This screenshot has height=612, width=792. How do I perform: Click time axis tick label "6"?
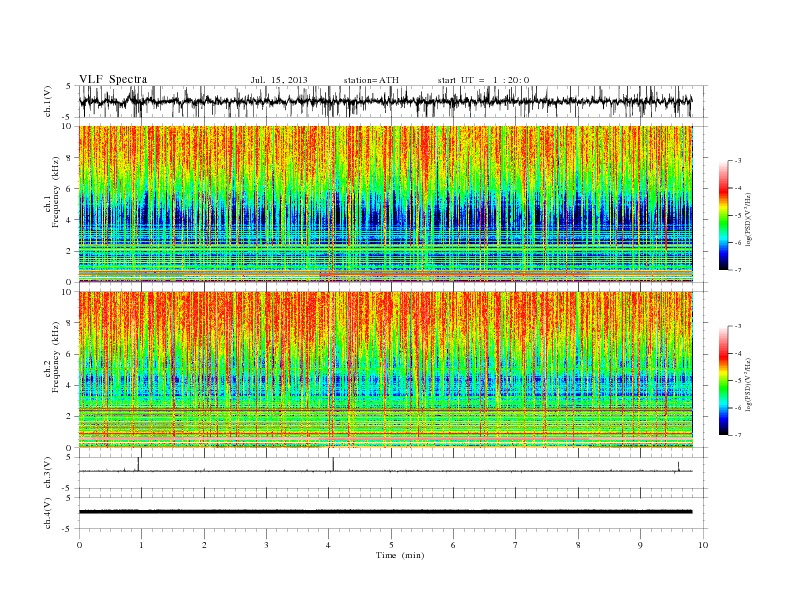pyautogui.click(x=453, y=545)
